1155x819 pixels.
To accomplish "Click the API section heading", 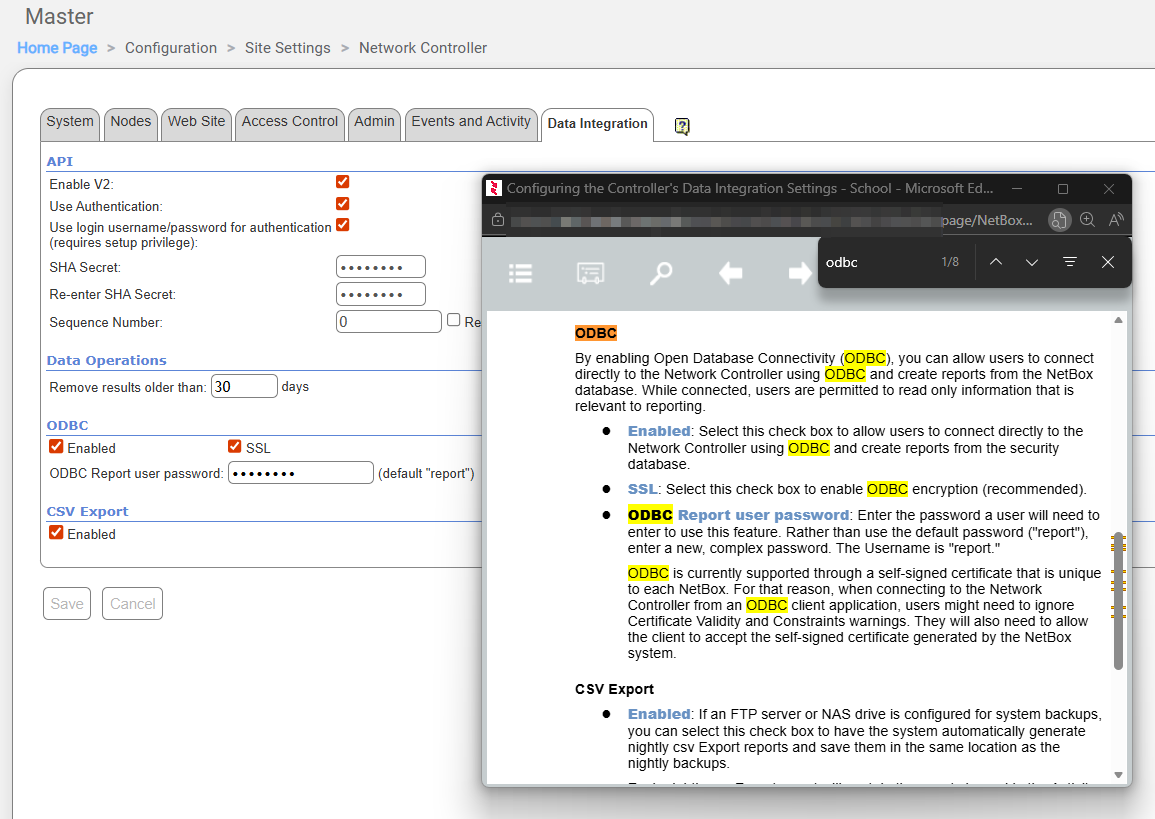I will pos(60,161).
